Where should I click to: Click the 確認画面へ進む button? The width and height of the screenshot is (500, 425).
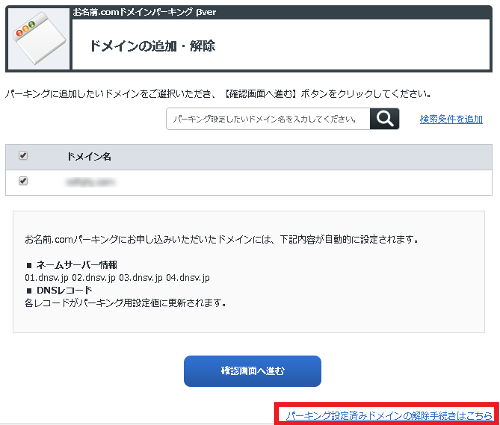[x=252, y=371]
